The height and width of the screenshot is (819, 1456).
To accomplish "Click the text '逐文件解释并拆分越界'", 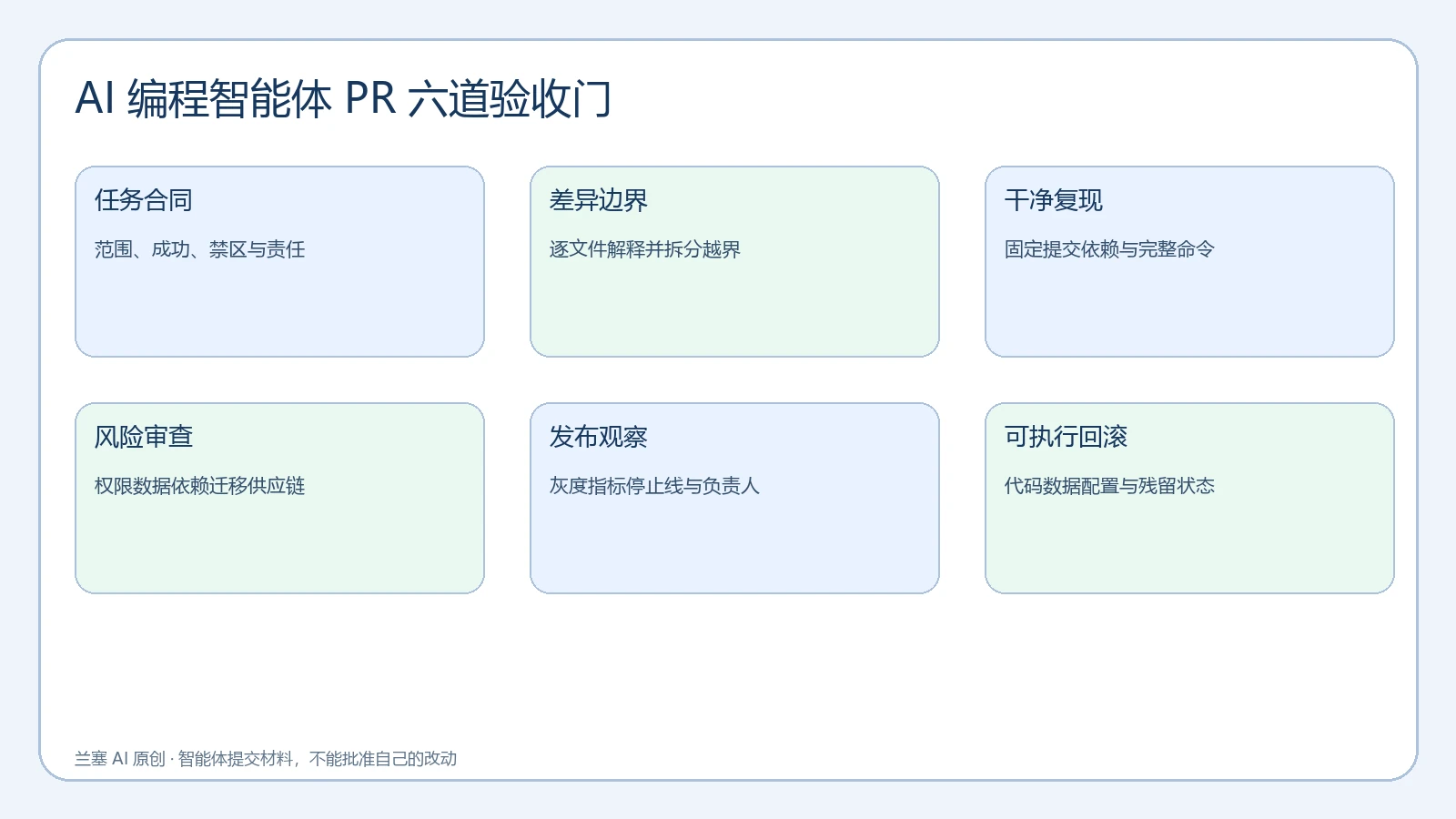I will point(645,249).
